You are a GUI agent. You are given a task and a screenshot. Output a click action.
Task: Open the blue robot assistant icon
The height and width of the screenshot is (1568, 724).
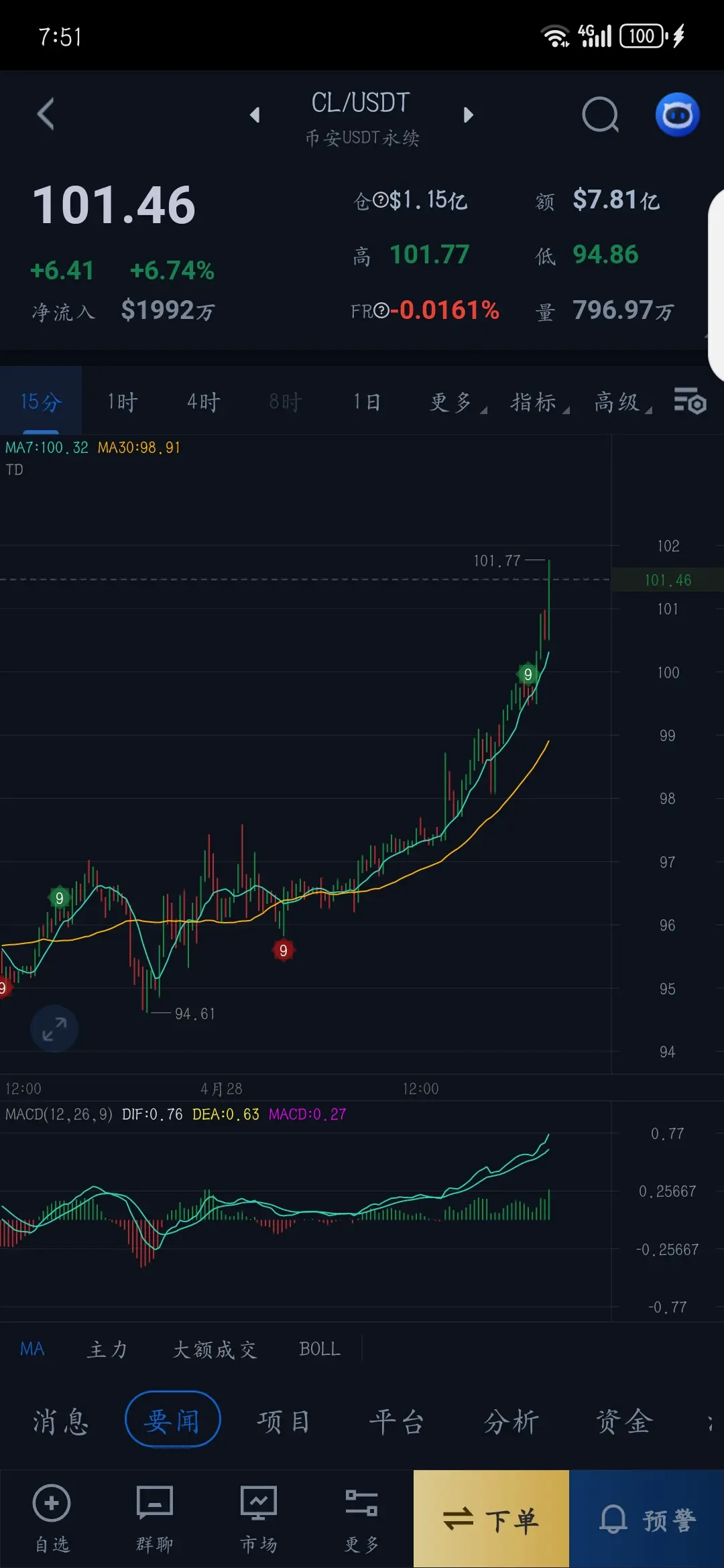pos(678,115)
